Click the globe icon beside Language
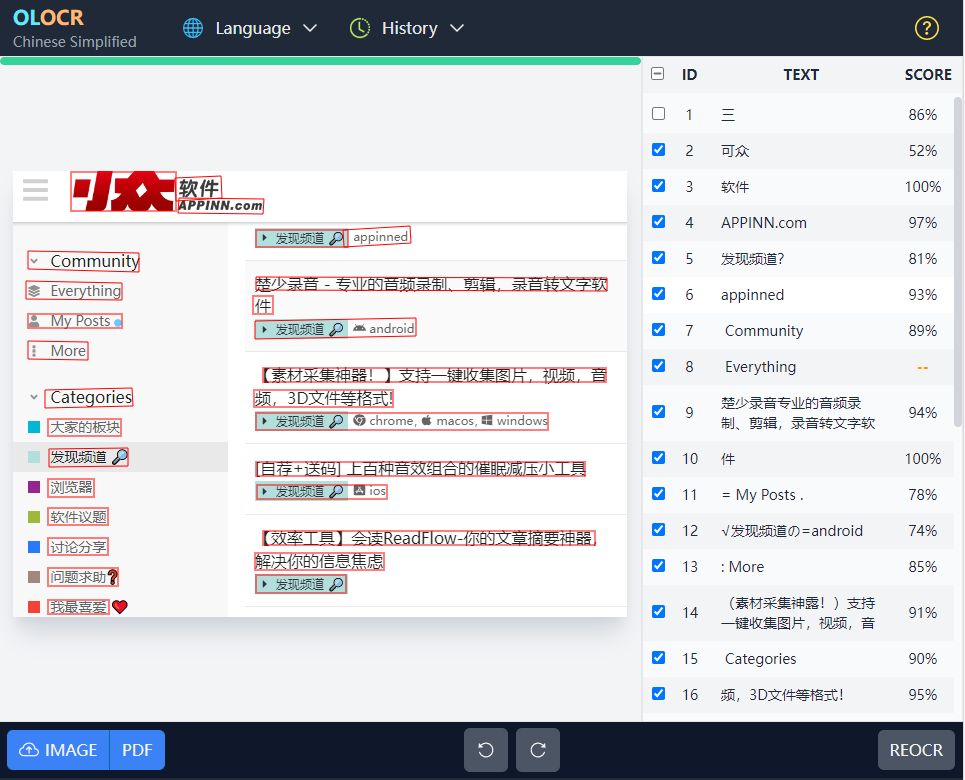Screen dimensions: 965x780 pos(193,28)
